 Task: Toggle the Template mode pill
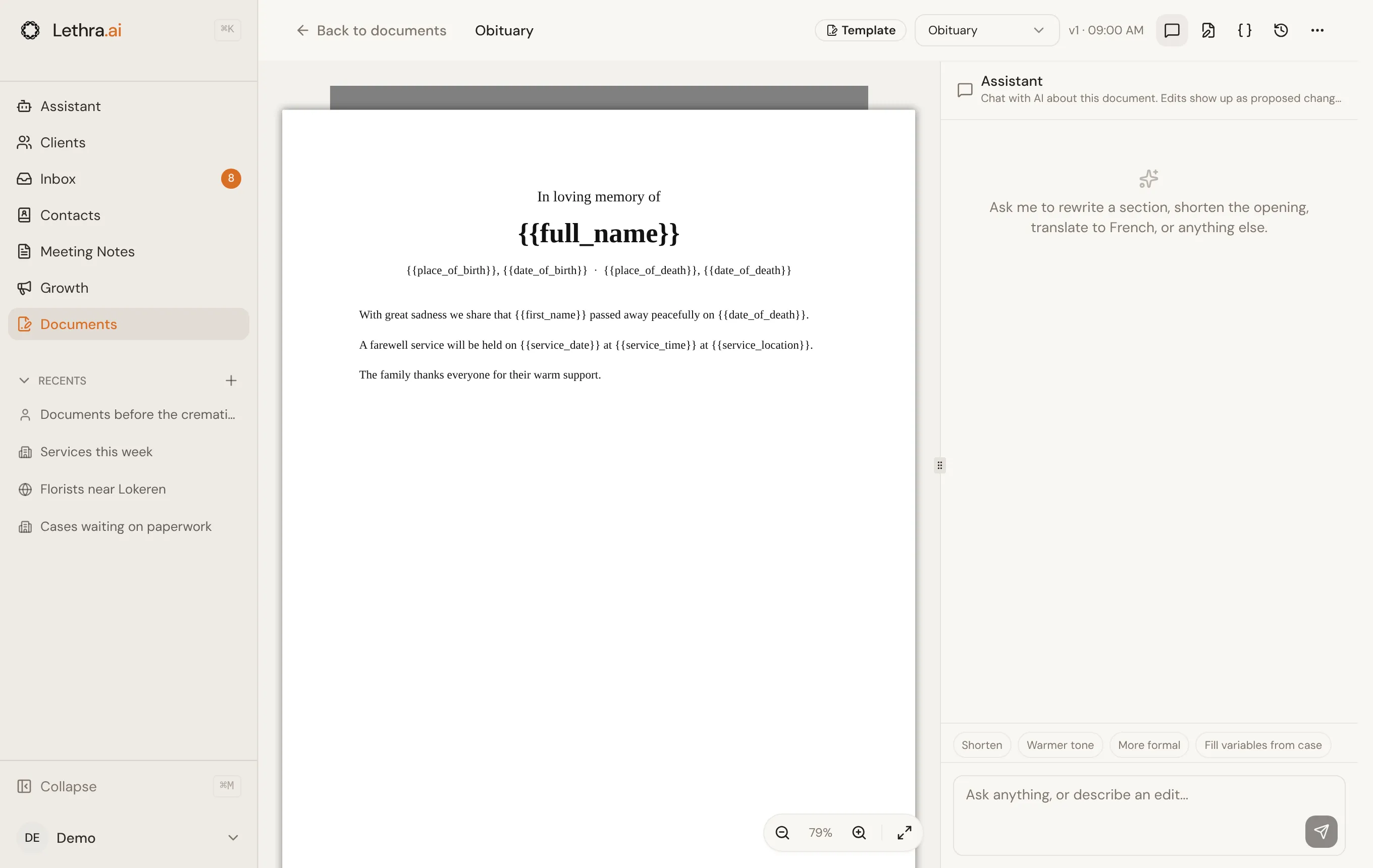tap(861, 30)
